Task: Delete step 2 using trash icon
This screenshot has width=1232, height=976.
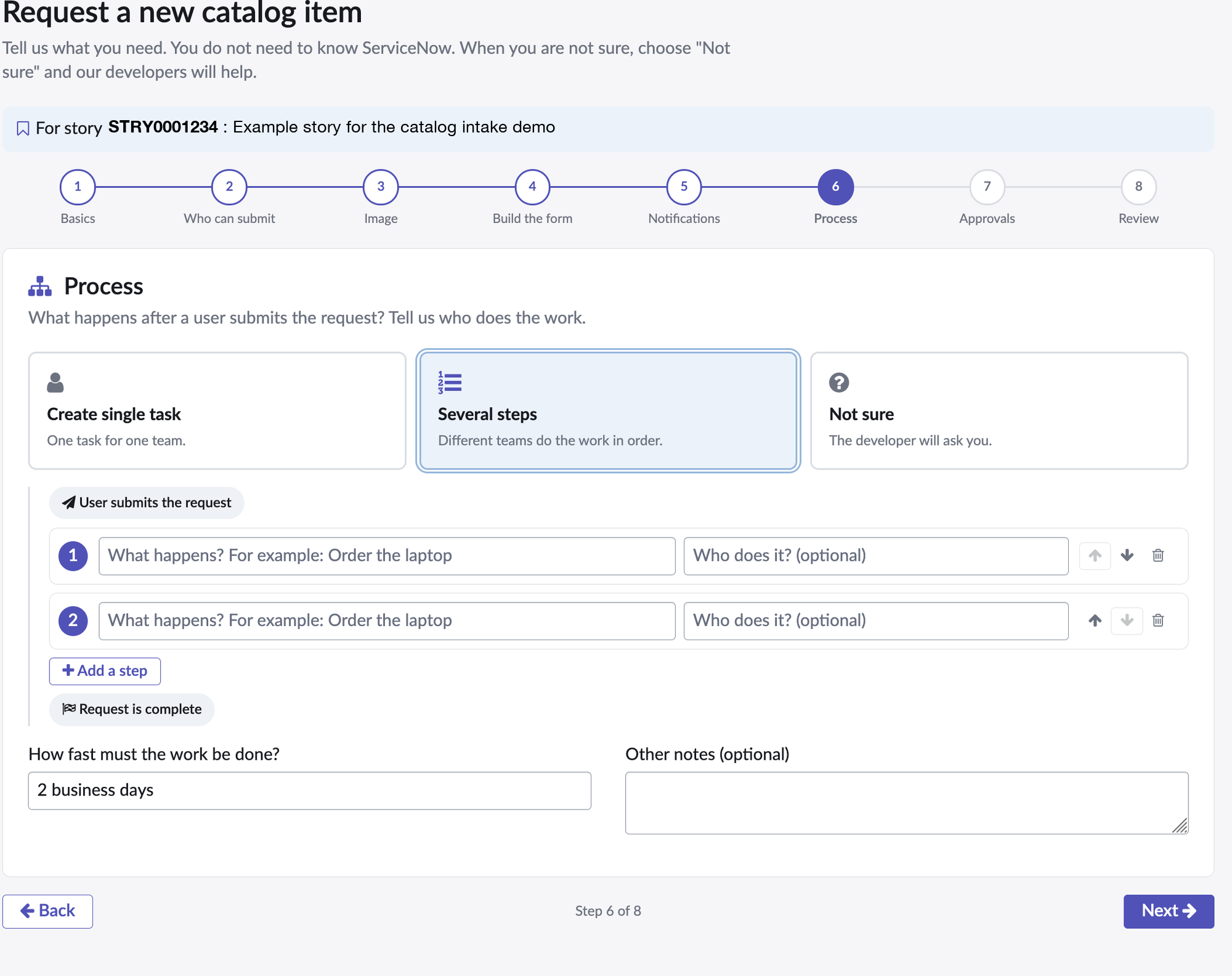Action: click(x=1158, y=620)
